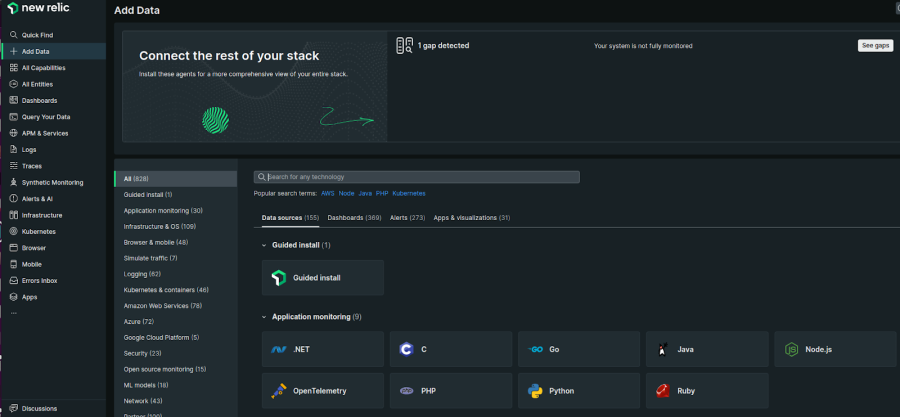Select Guided install (1) category

point(176,195)
